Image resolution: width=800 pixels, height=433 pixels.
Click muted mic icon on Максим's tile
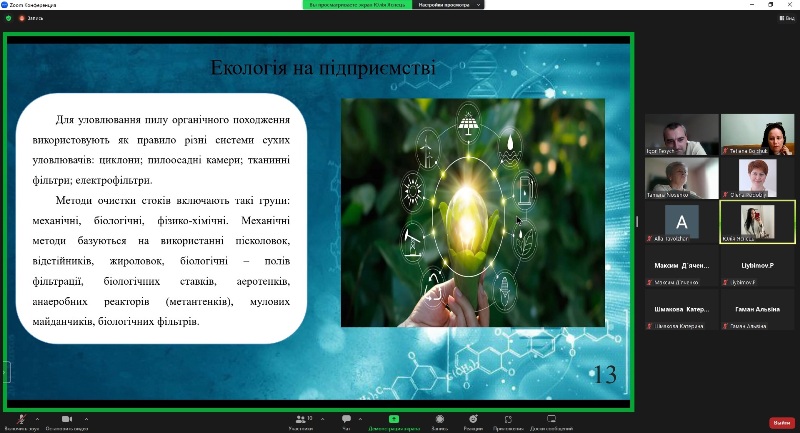click(649, 282)
